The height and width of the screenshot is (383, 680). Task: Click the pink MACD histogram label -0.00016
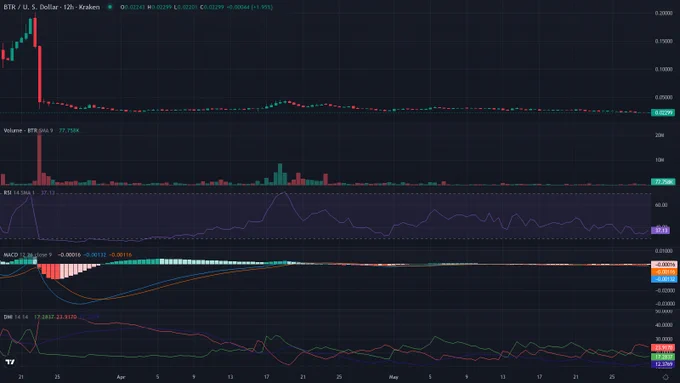(664, 265)
